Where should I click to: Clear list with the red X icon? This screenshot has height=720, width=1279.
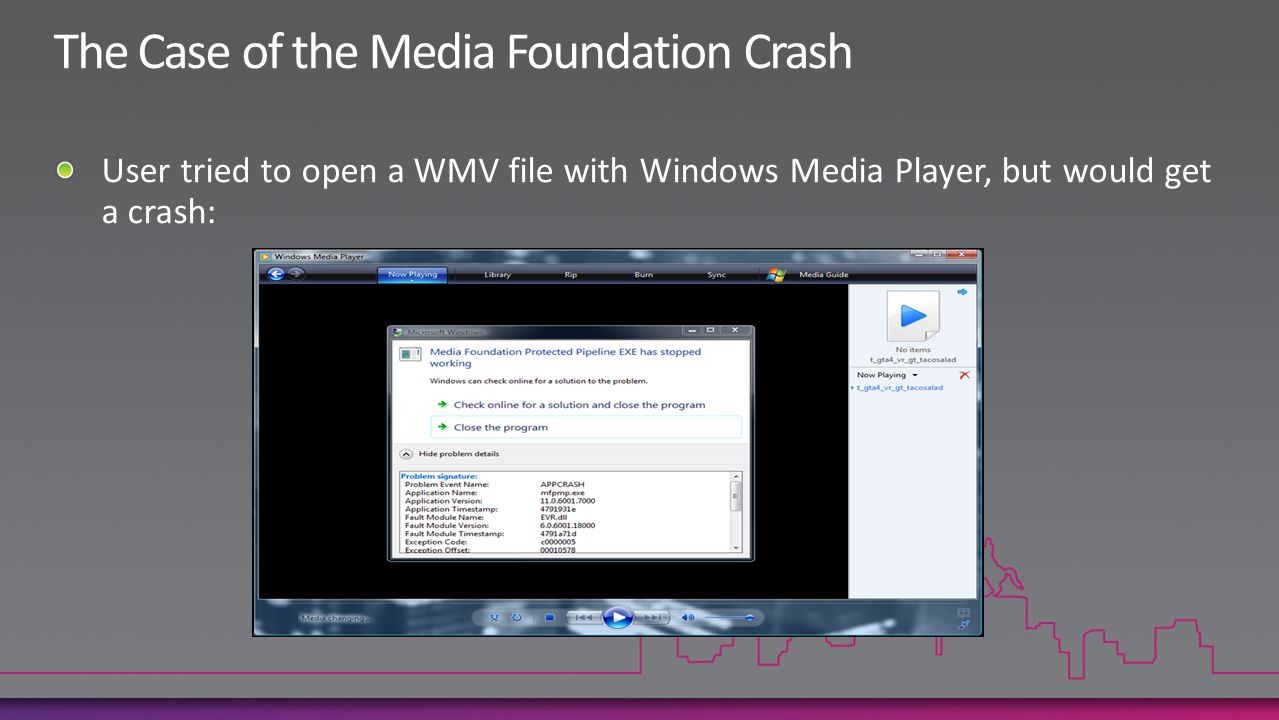[964, 375]
